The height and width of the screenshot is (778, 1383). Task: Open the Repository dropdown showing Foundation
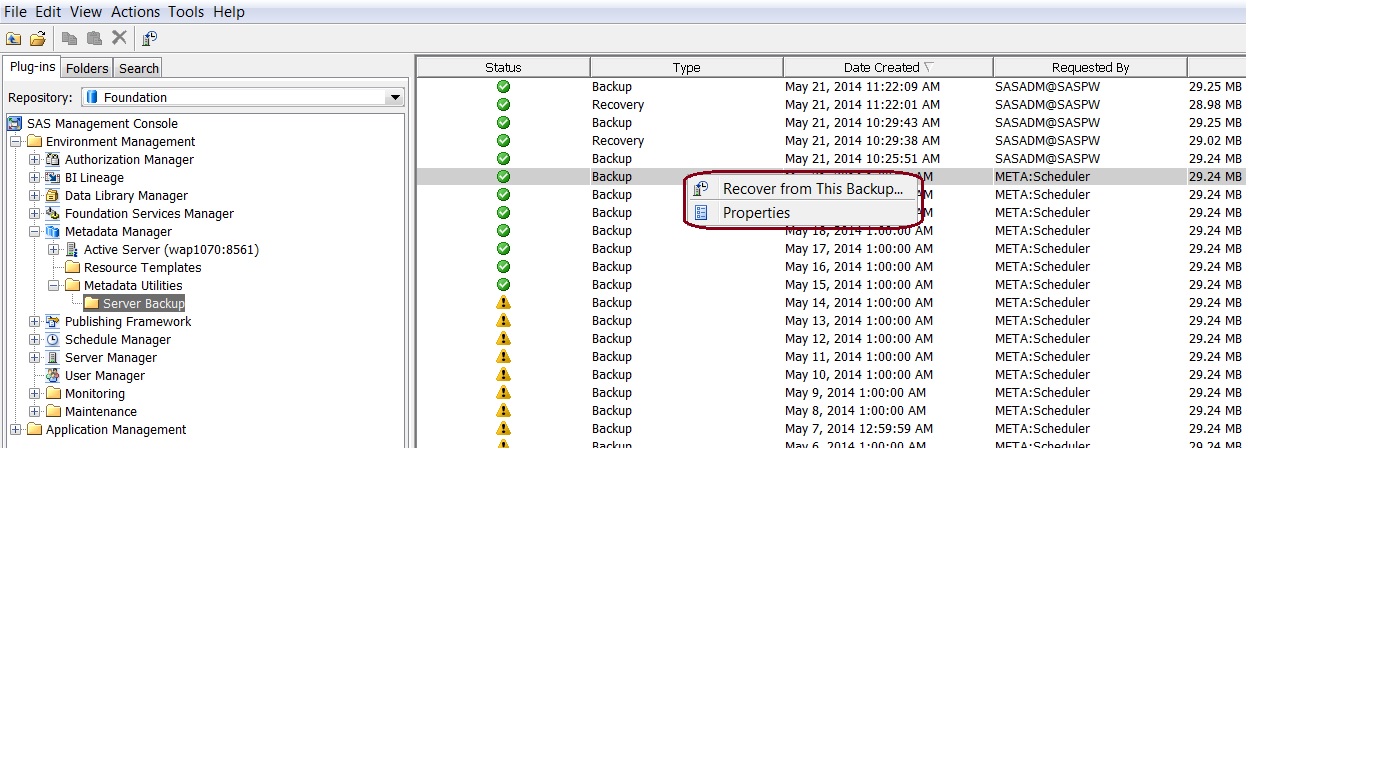tap(397, 97)
